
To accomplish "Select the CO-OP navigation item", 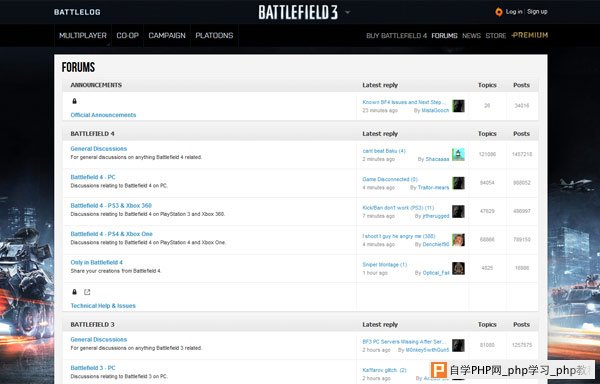I will [x=127, y=36].
